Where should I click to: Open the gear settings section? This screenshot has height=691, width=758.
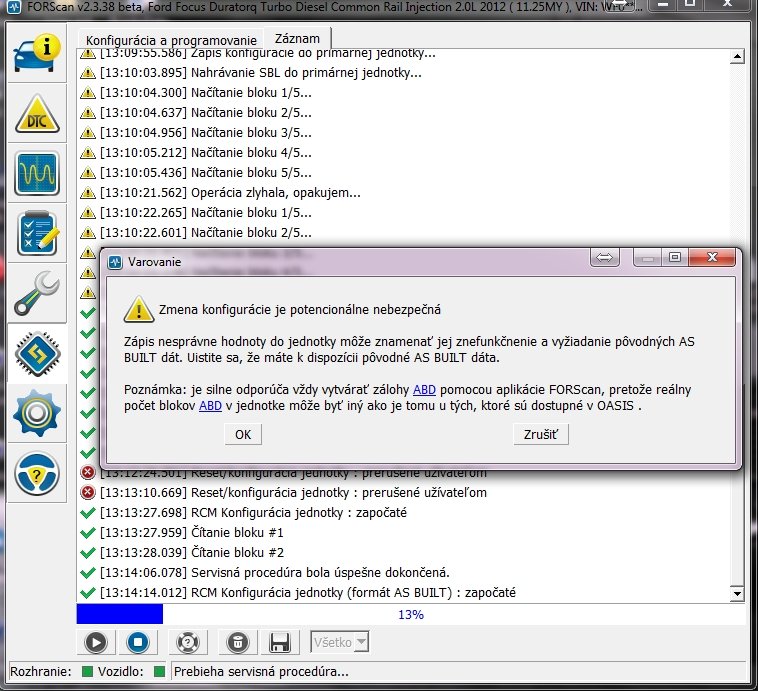(x=38, y=411)
